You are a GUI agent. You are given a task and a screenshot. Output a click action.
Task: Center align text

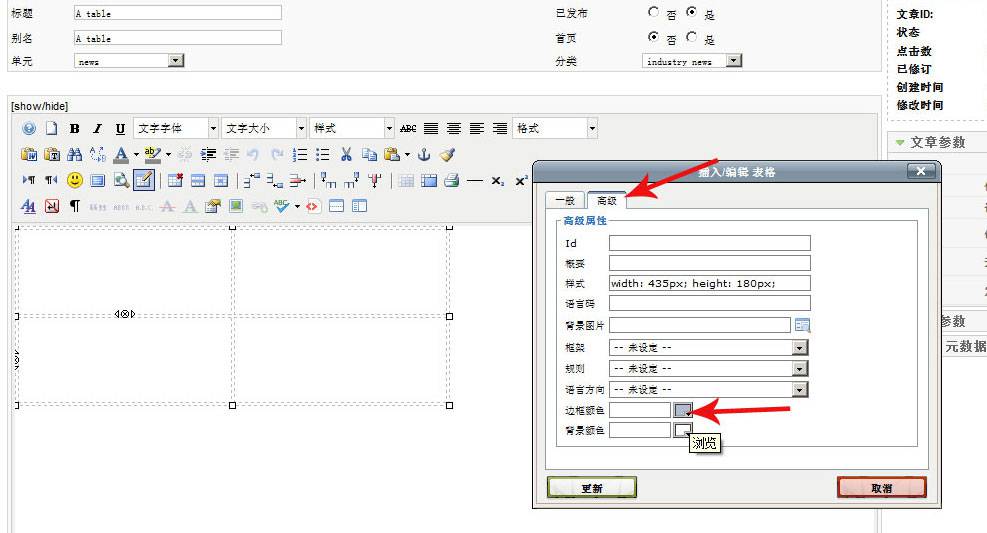click(x=454, y=128)
